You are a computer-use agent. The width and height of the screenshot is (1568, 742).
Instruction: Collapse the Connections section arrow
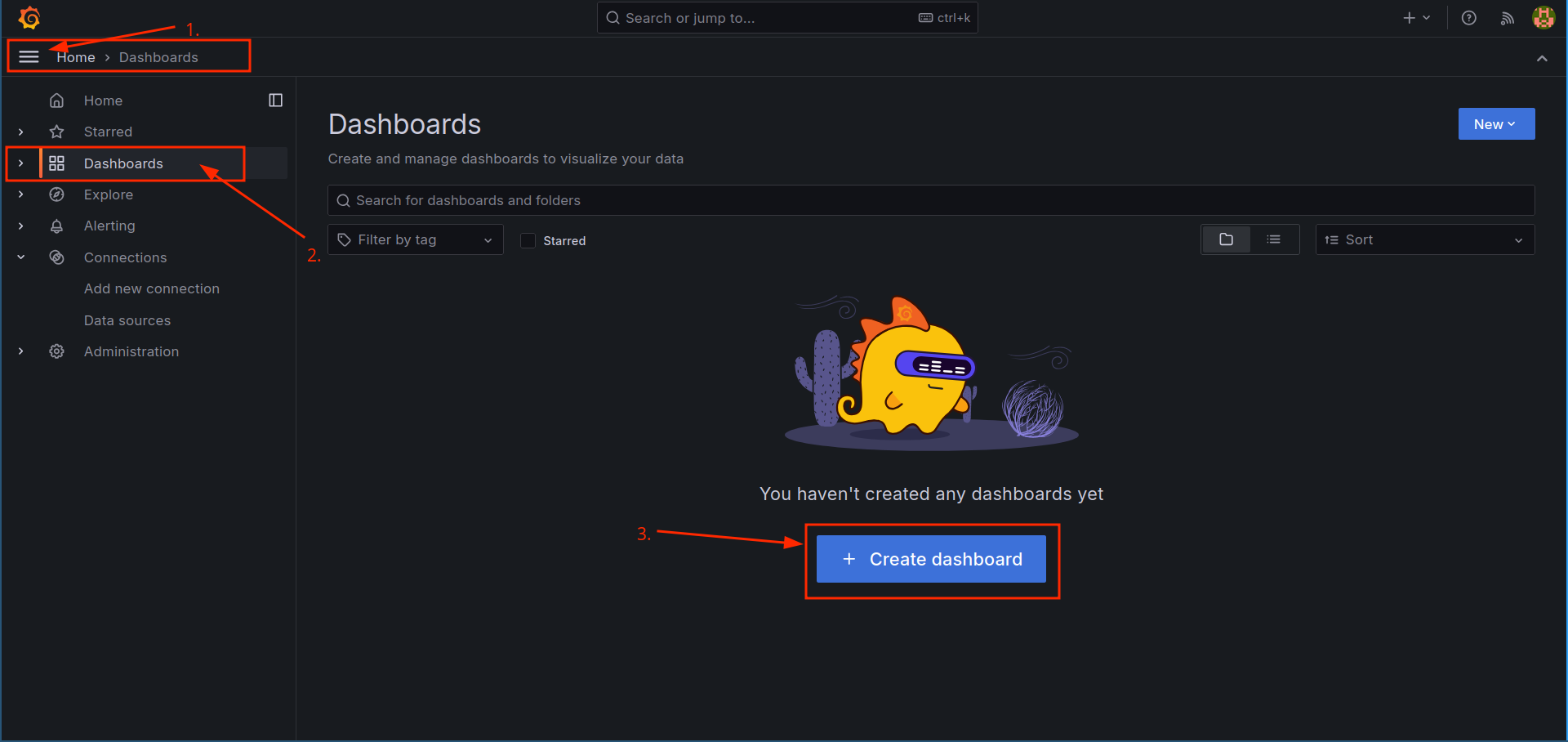pyautogui.click(x=21, y=257)
